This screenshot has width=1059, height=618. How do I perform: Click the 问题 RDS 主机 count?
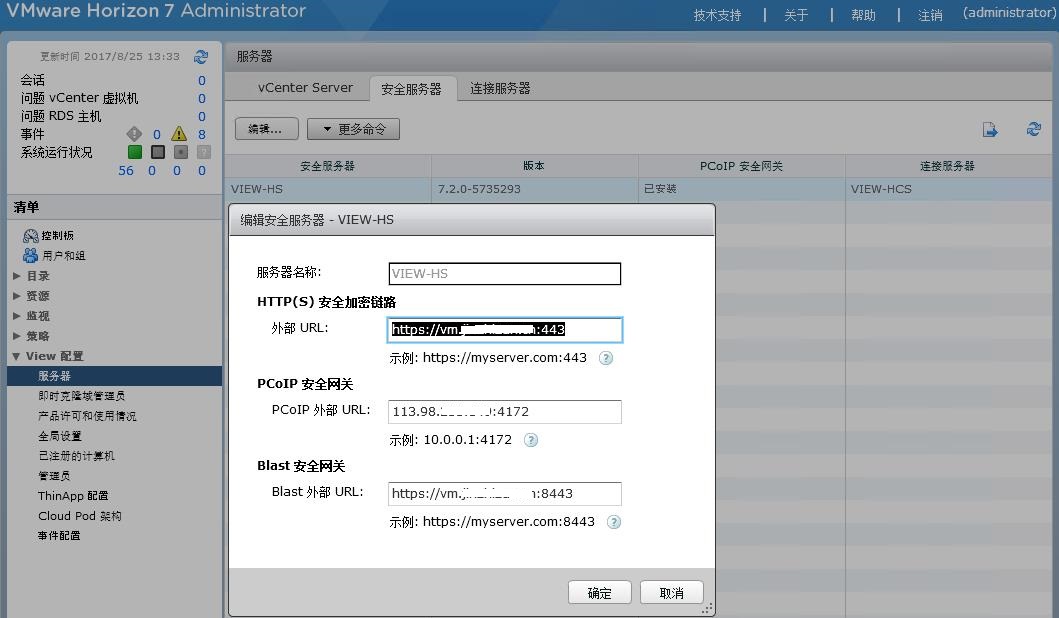coord(201,116)
